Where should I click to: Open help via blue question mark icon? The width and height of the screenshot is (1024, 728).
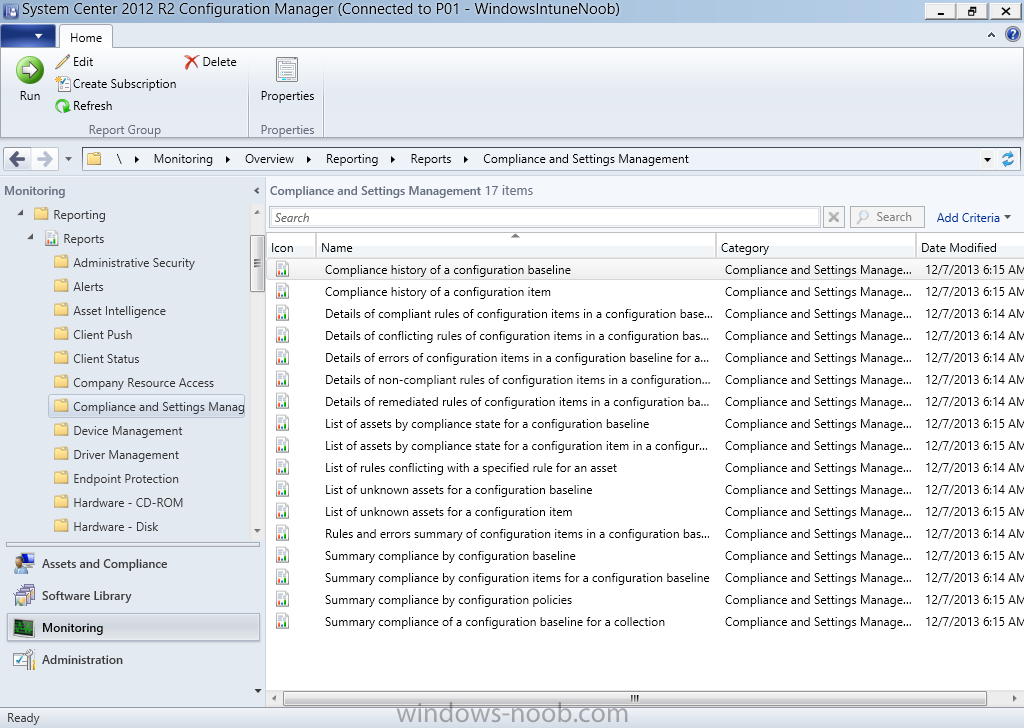(x=1012, y=35)
